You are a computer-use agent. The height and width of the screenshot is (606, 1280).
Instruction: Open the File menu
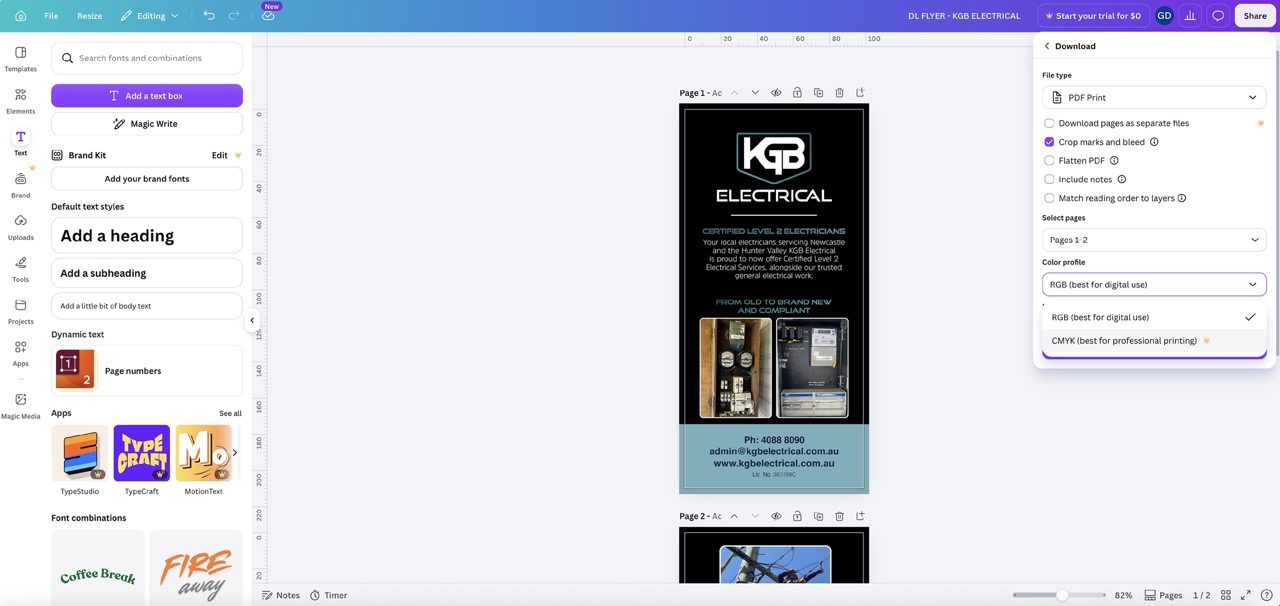[x=51, y=16]
